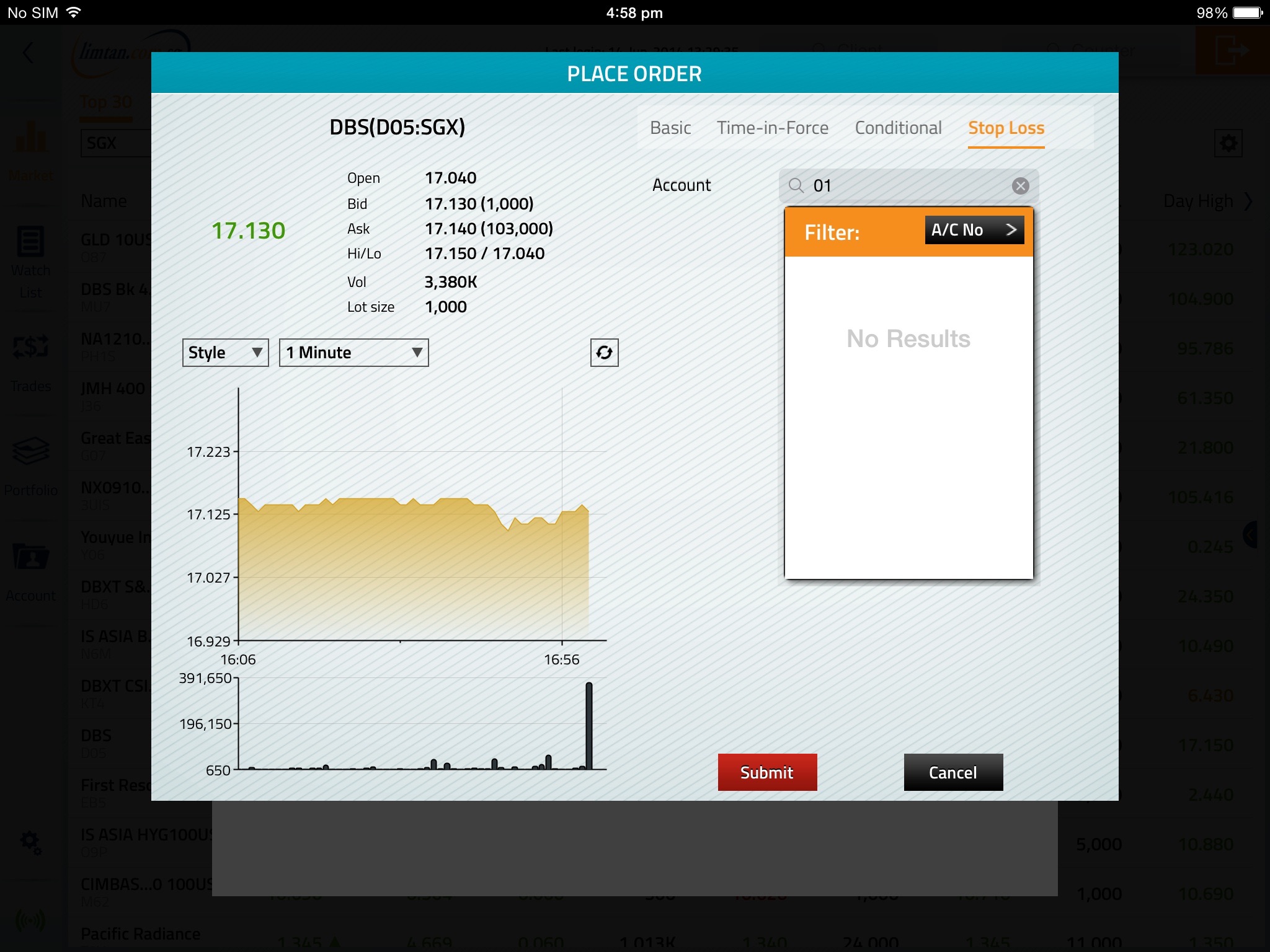
Task: Open Market section in sidebar
Action: point(30,151)
